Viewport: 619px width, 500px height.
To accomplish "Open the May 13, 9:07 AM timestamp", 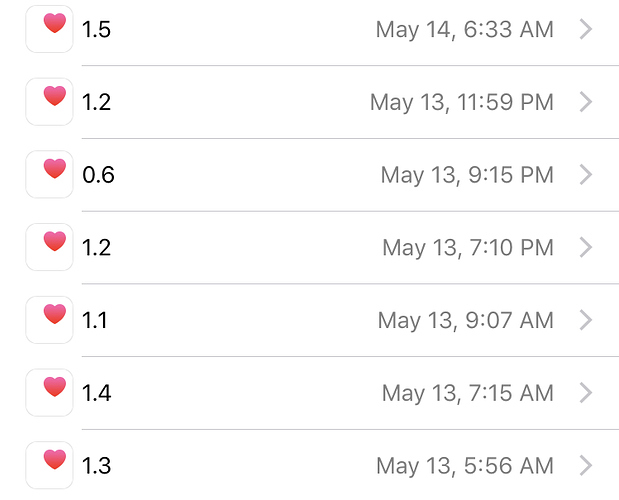I will click(465, 321).
